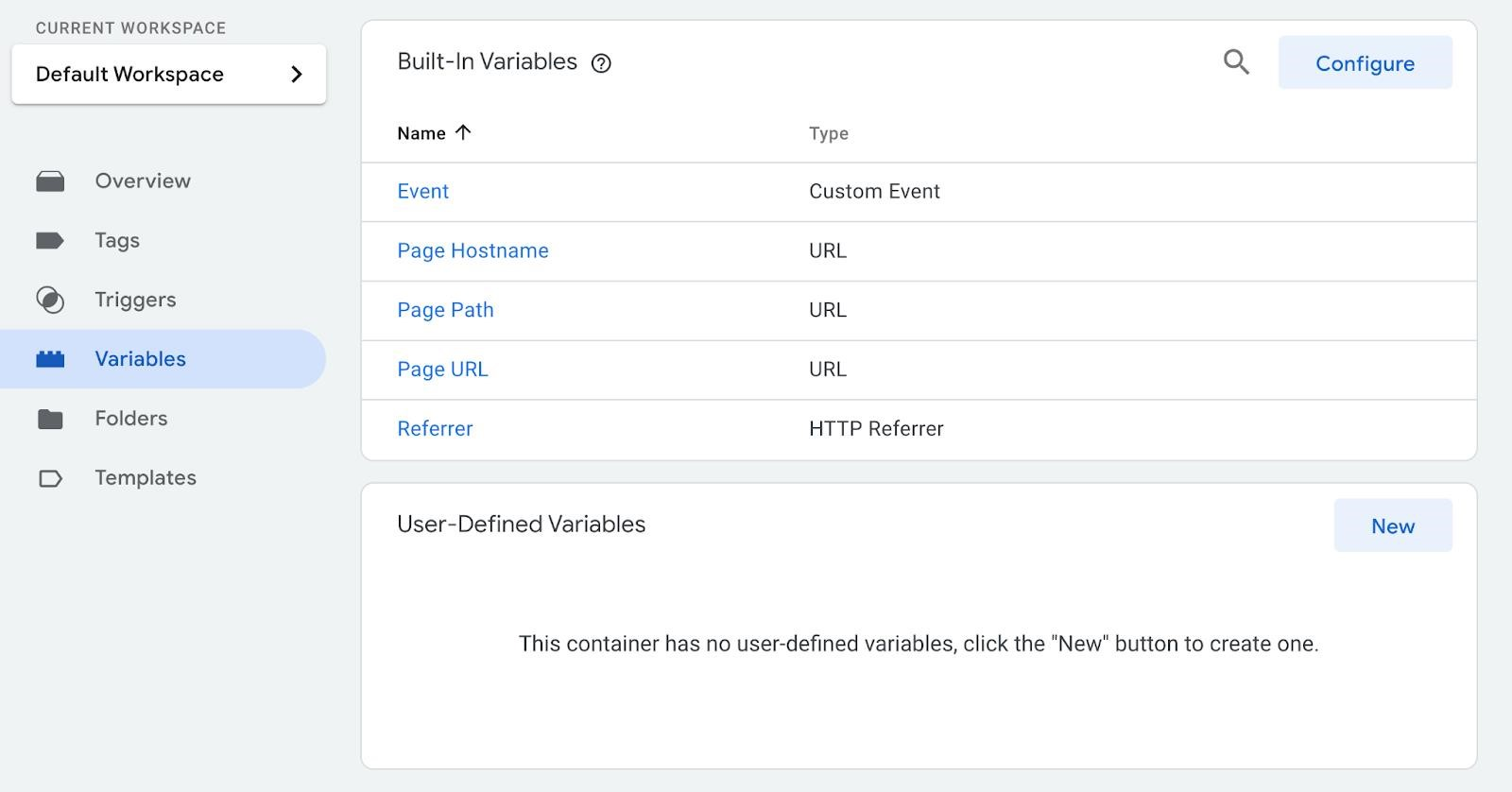Go to the Tags section
The image size is (1512, 792).
[117, 240]
